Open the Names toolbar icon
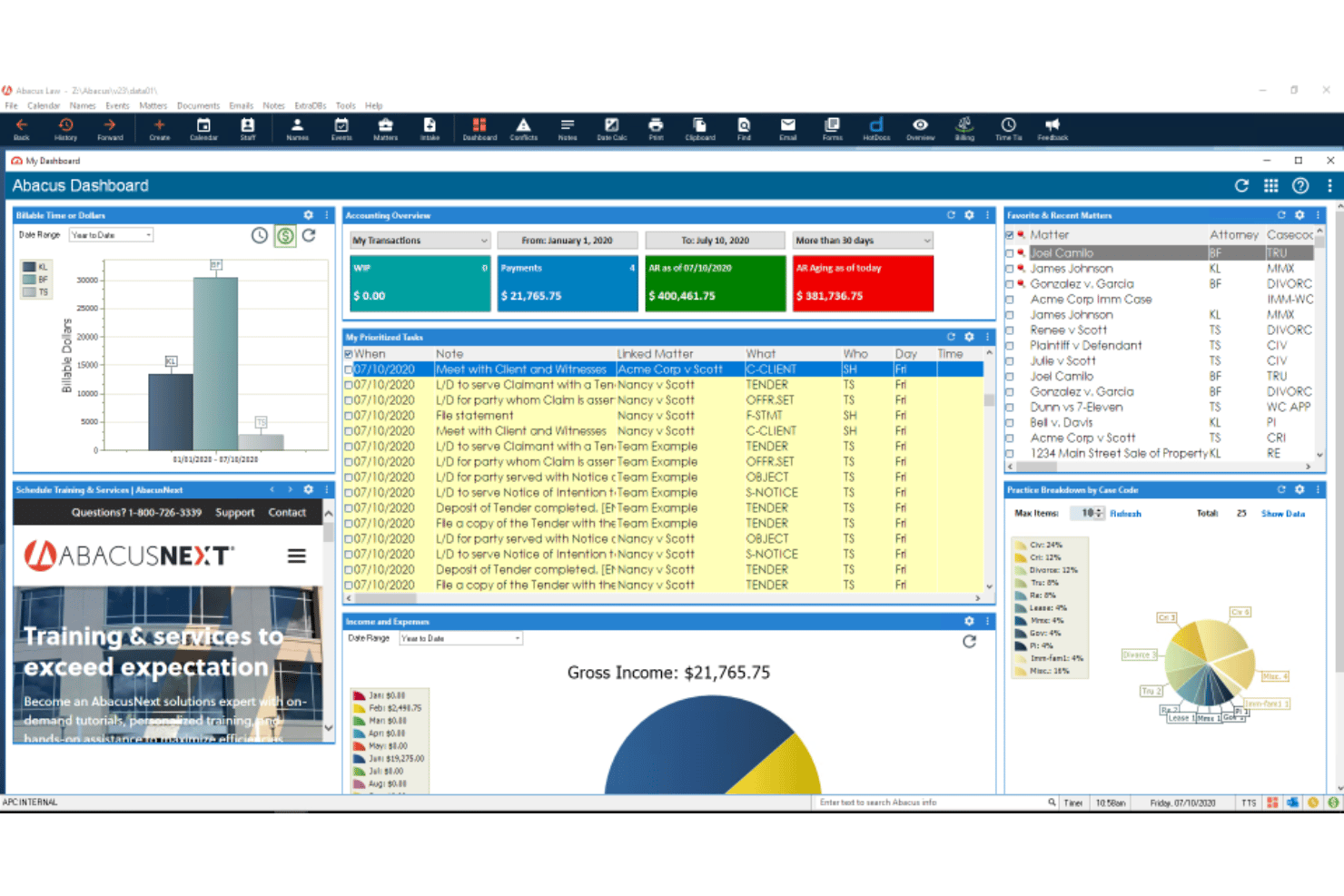Image resolution: width=1344 pixels, height=896 pixels. [x=297, y=129]
